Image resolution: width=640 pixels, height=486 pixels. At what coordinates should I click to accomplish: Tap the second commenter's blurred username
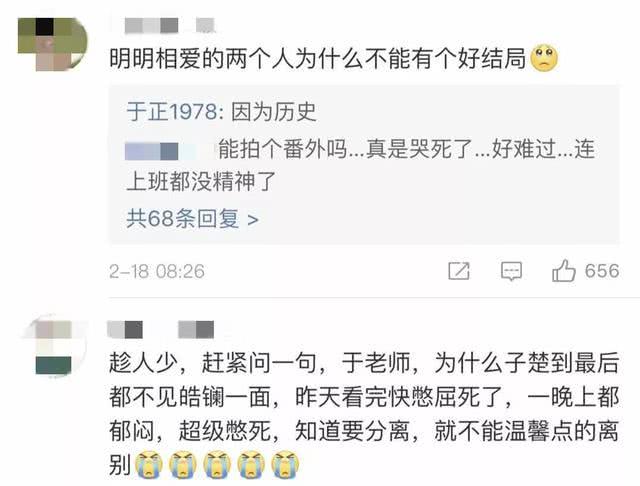[160, 330]
